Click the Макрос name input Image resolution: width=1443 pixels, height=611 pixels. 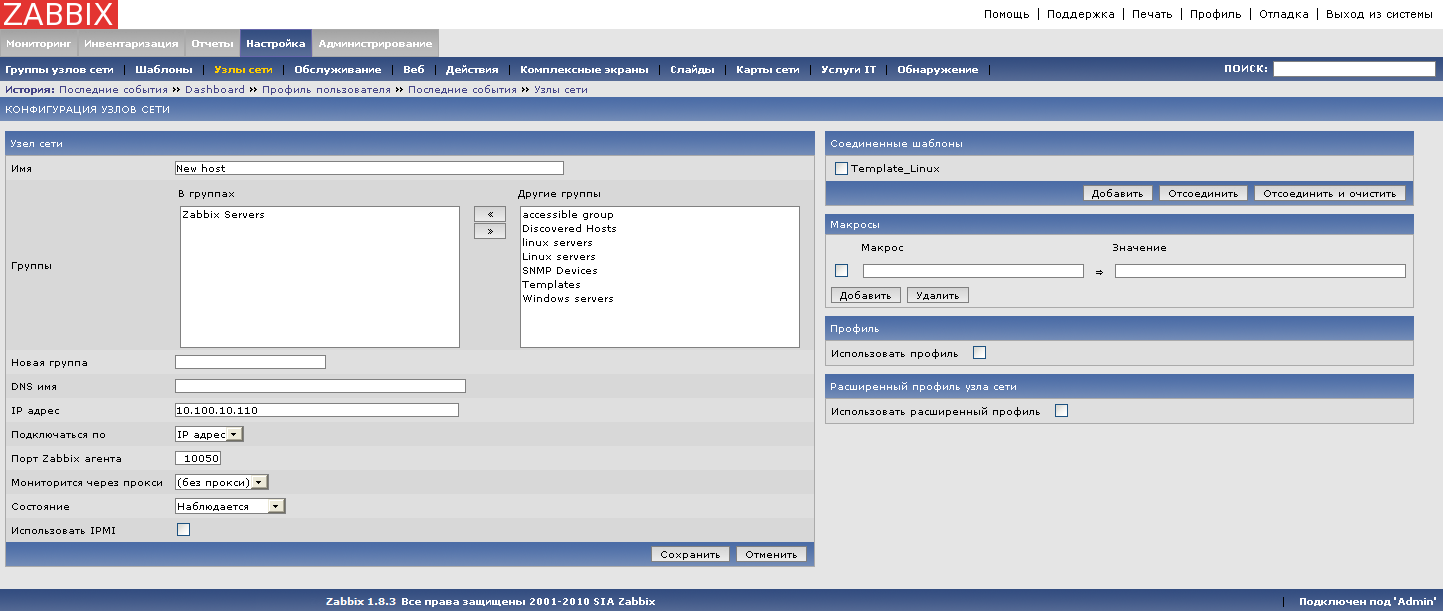tap(973, 271)
